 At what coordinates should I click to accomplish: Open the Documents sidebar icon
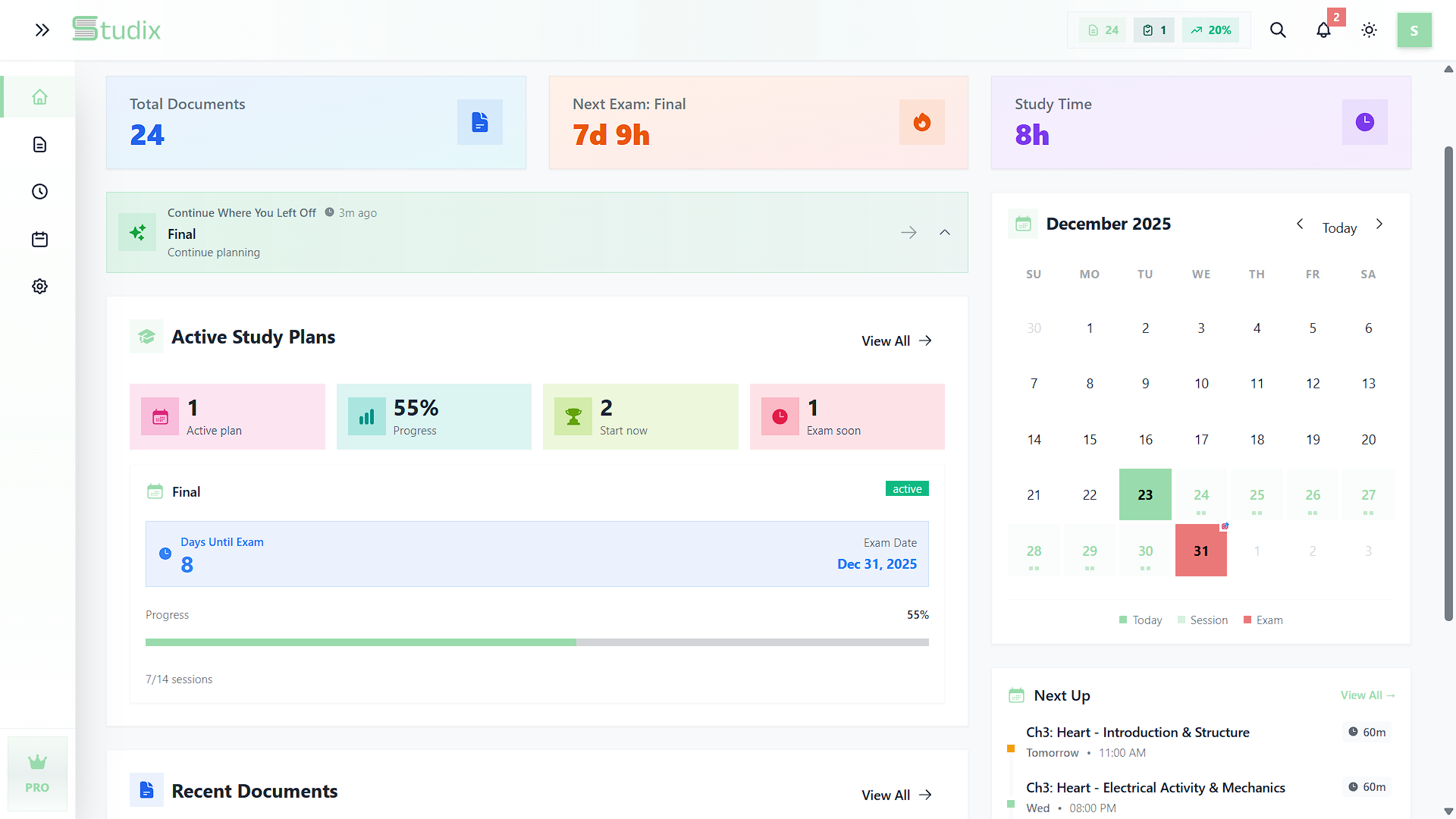coord(39,144)
